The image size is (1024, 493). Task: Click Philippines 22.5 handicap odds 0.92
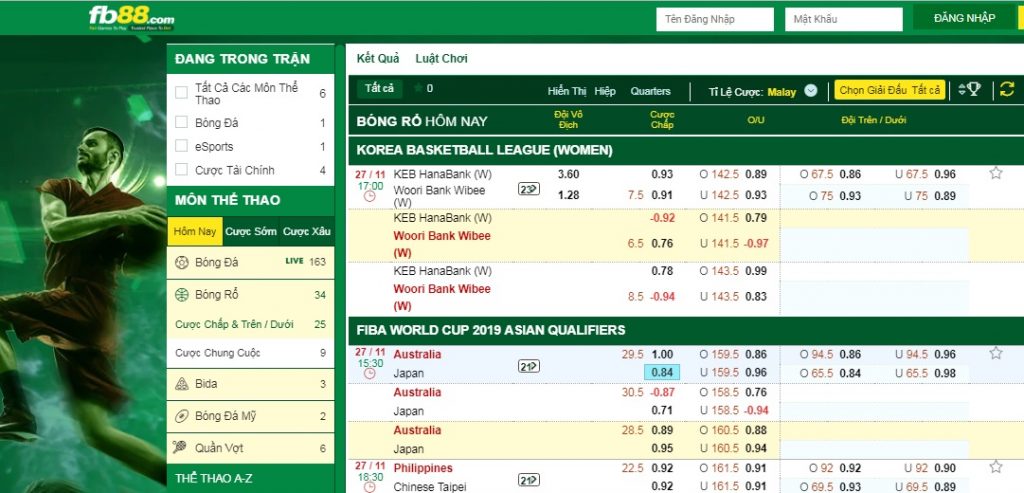coord(662,468)
